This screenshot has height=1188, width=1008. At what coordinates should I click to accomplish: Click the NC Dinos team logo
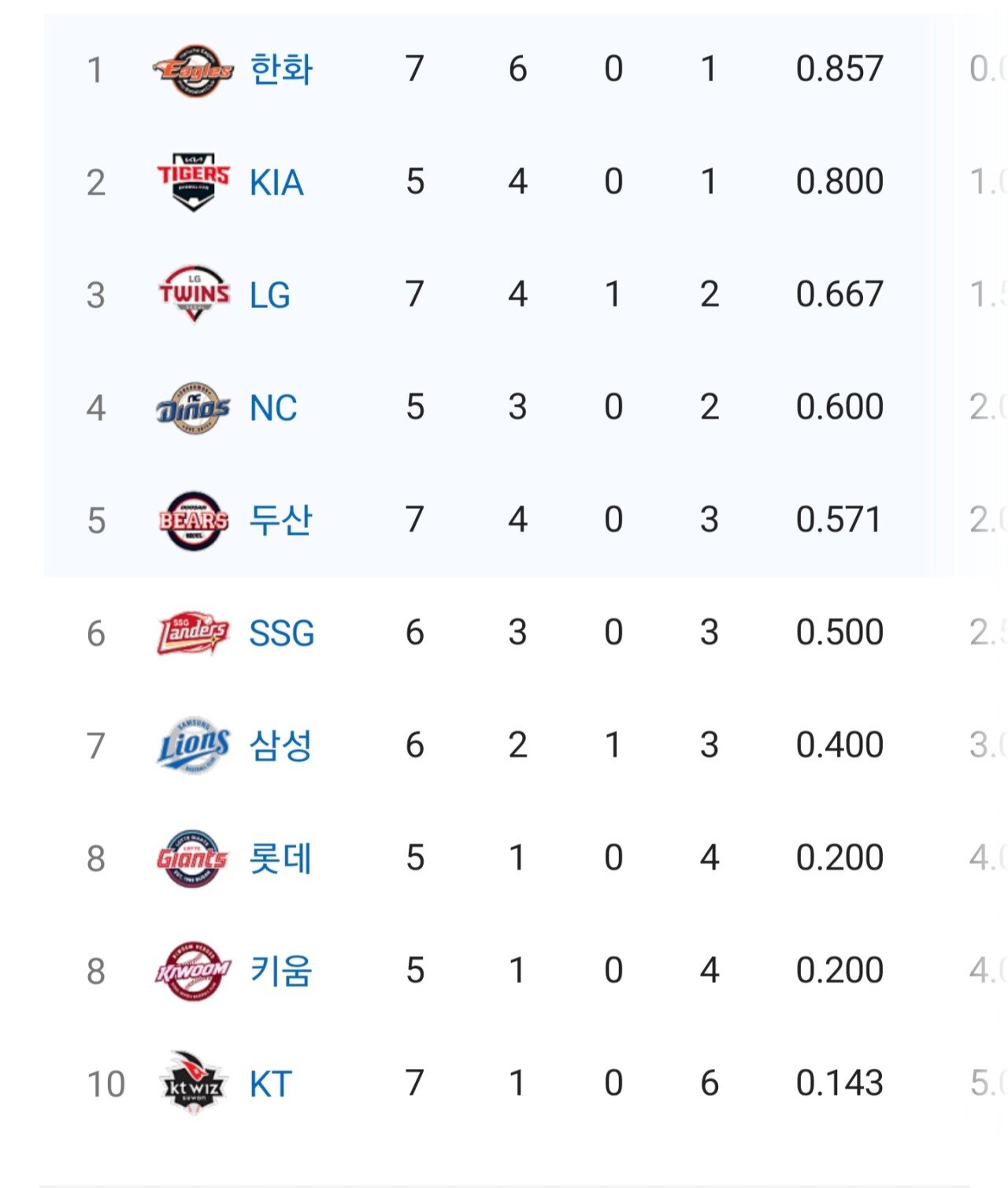(193, 408)
